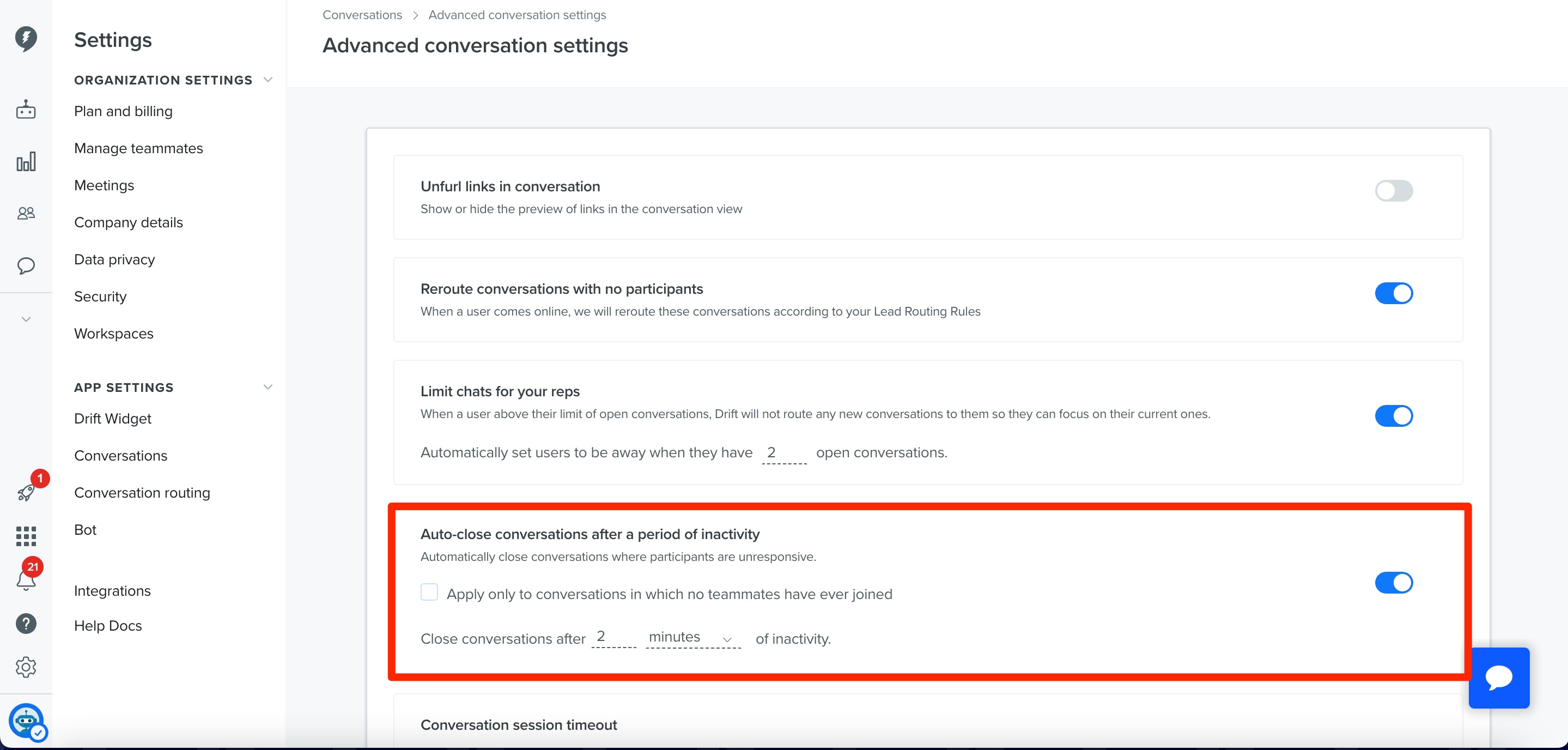The image size is (1568, 750).
Task: Toggle Limit chats for your reps switch
Action: coord(1393,416)
